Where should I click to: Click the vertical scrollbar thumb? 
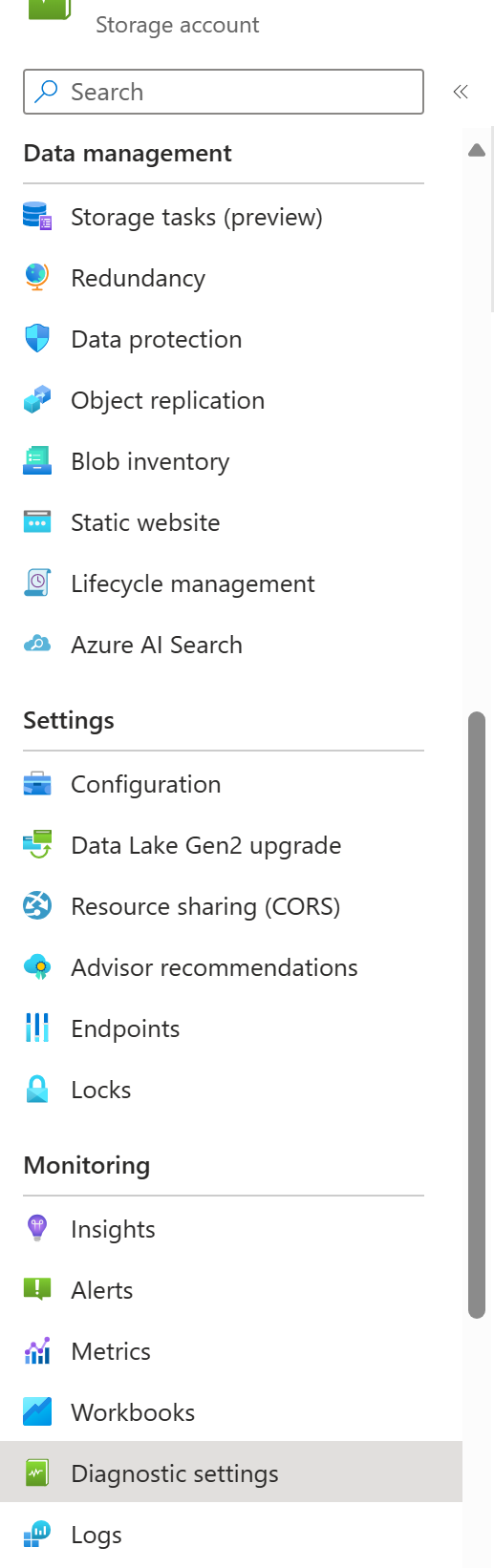(477, 1015)
